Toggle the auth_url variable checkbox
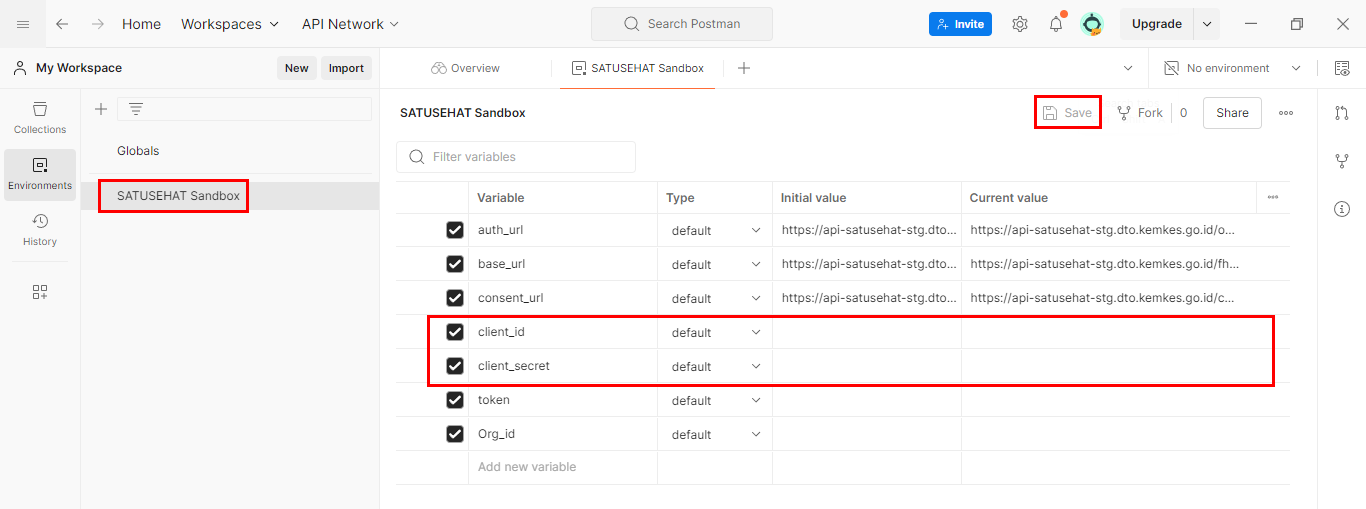Screen dimensions: 1366x509 [455, 230]
